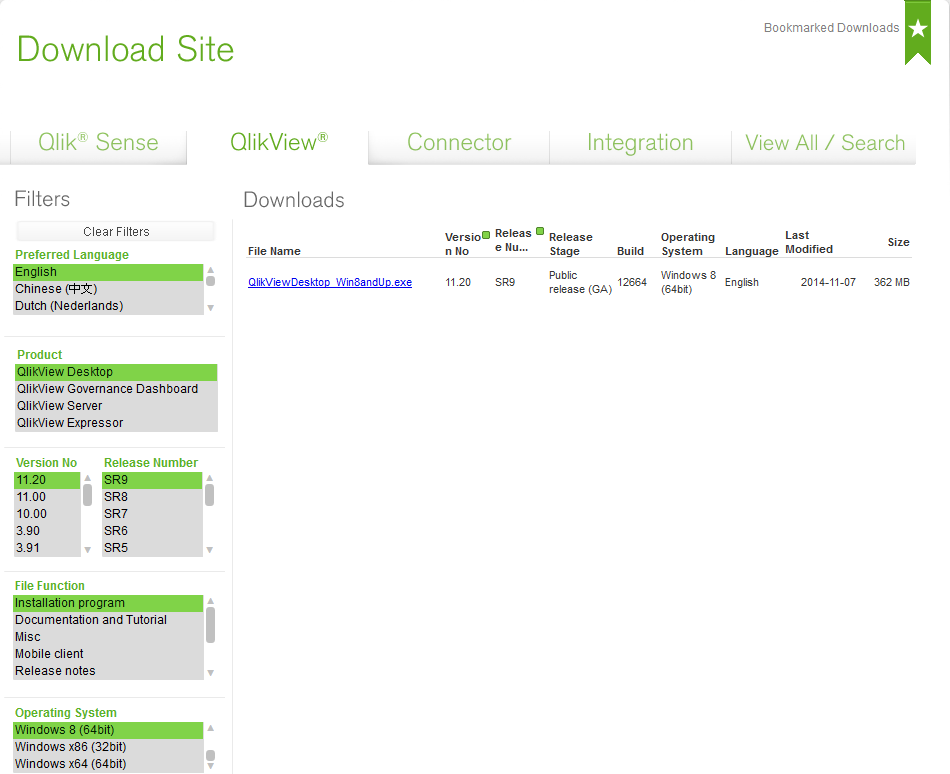Viewport: 950px width, 774px height.
Task: Click build number 12664 cell
Action: (x=632, y=282)
